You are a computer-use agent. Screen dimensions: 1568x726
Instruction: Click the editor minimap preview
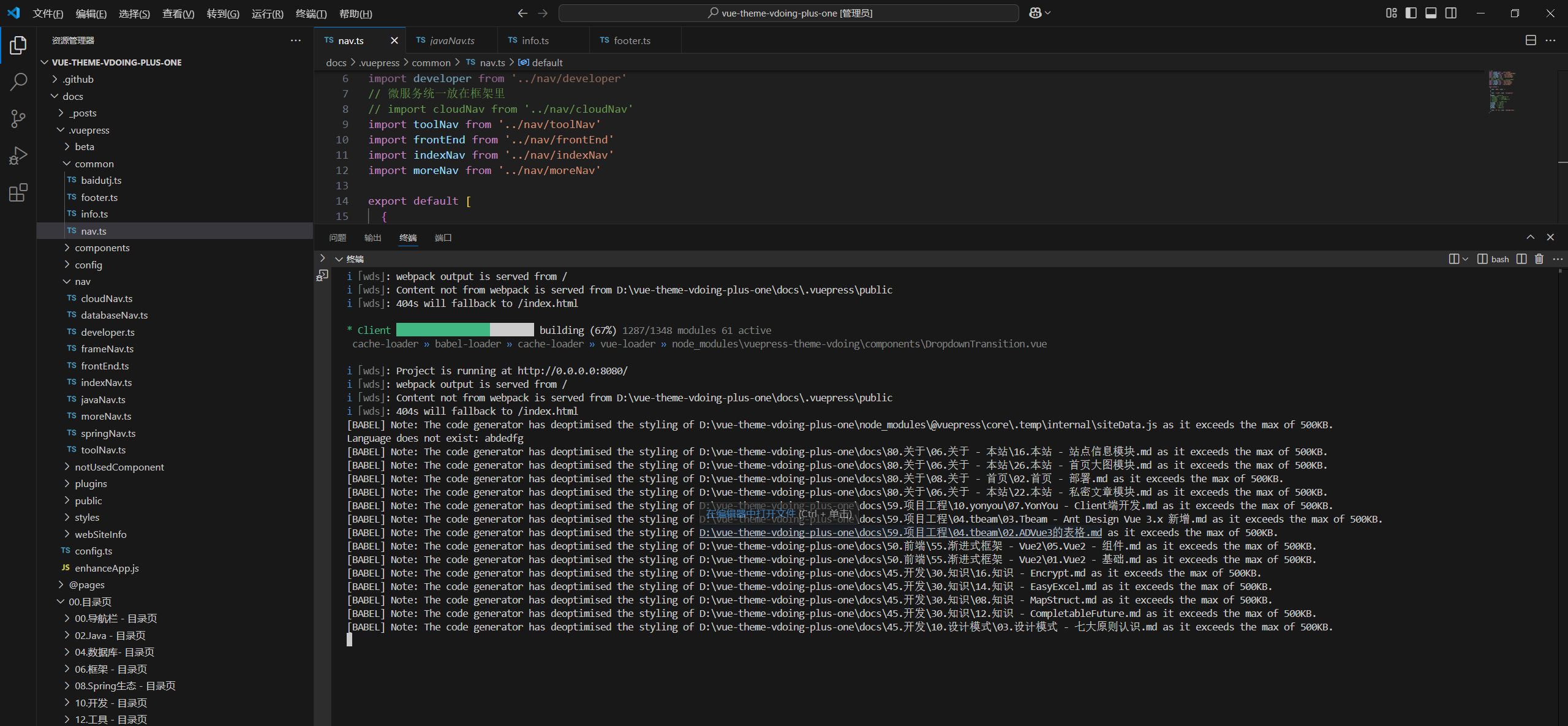(1502, 92)
